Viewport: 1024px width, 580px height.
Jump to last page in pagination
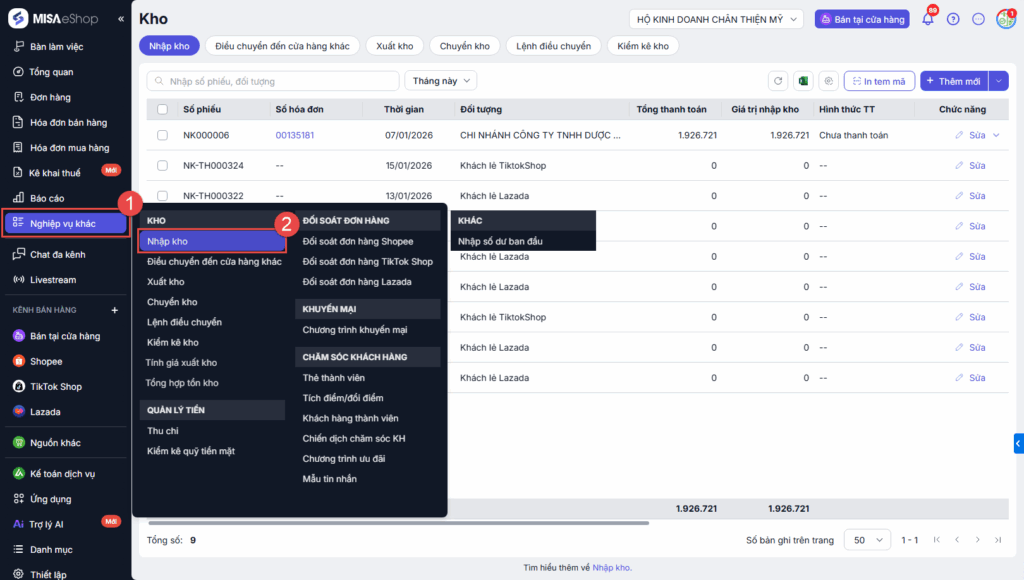pyautogui.click(x=998, y=540)
